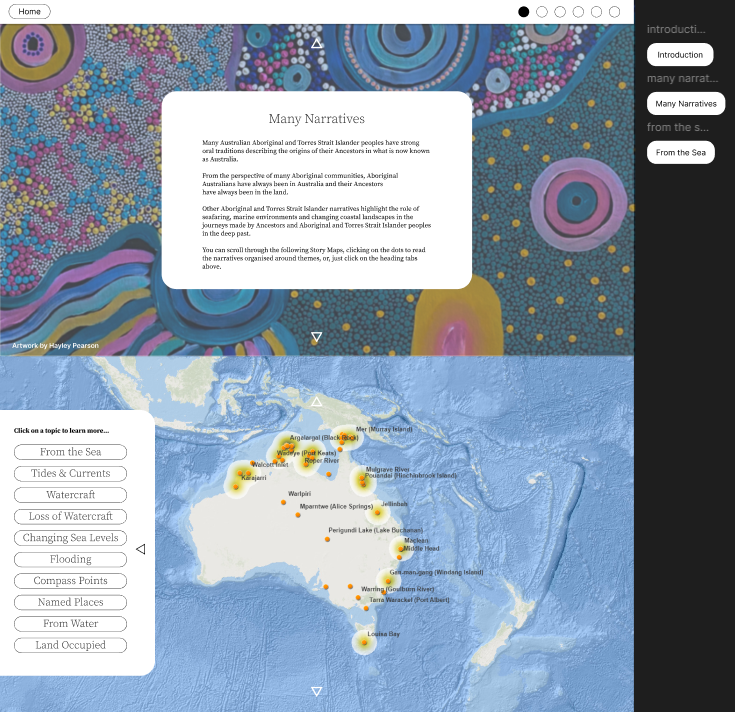735x712 pixels.
Task: Select the Tides & Currents topic
Action: point(70,473)
